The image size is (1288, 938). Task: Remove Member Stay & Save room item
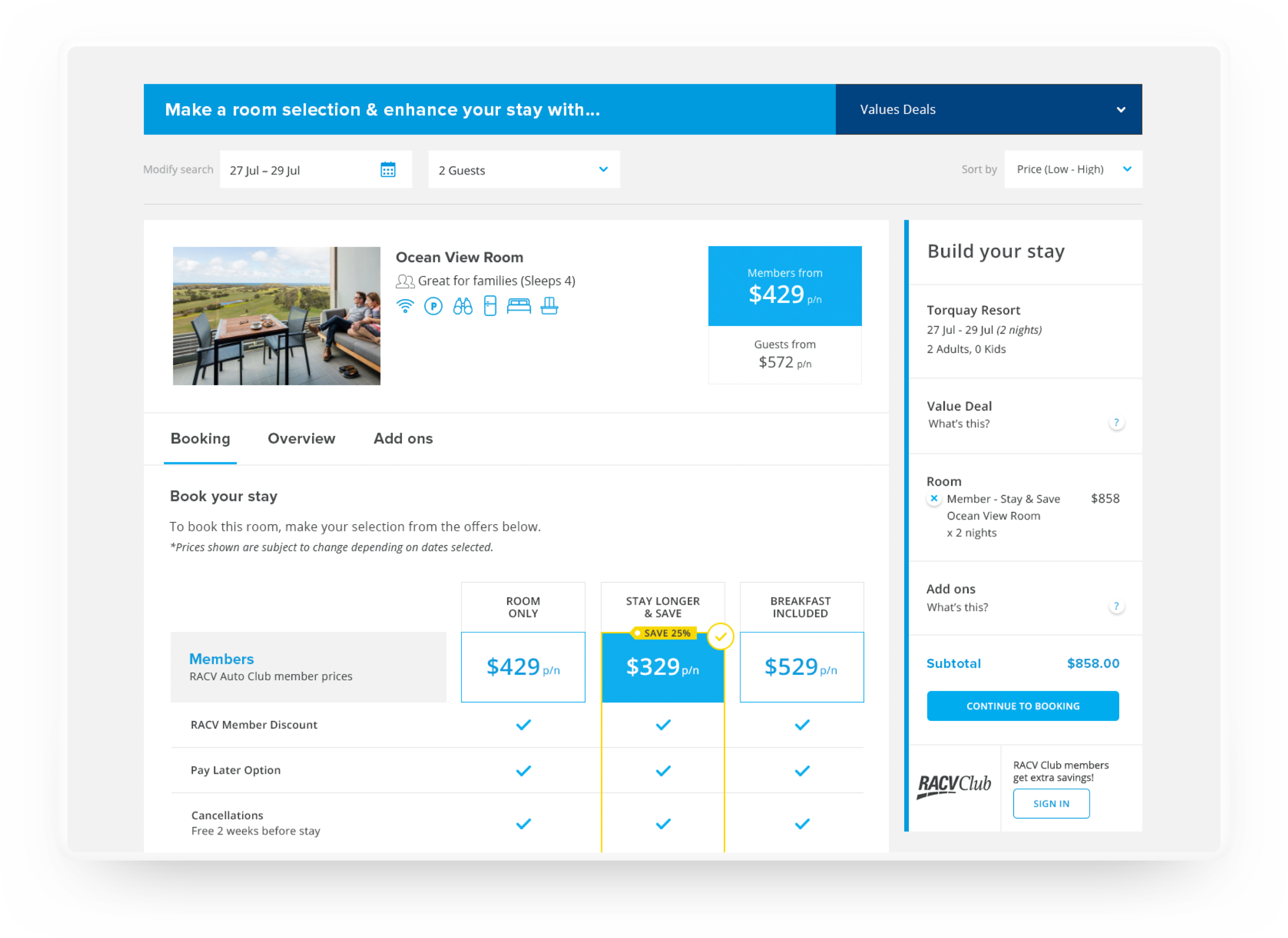(933, 498)
